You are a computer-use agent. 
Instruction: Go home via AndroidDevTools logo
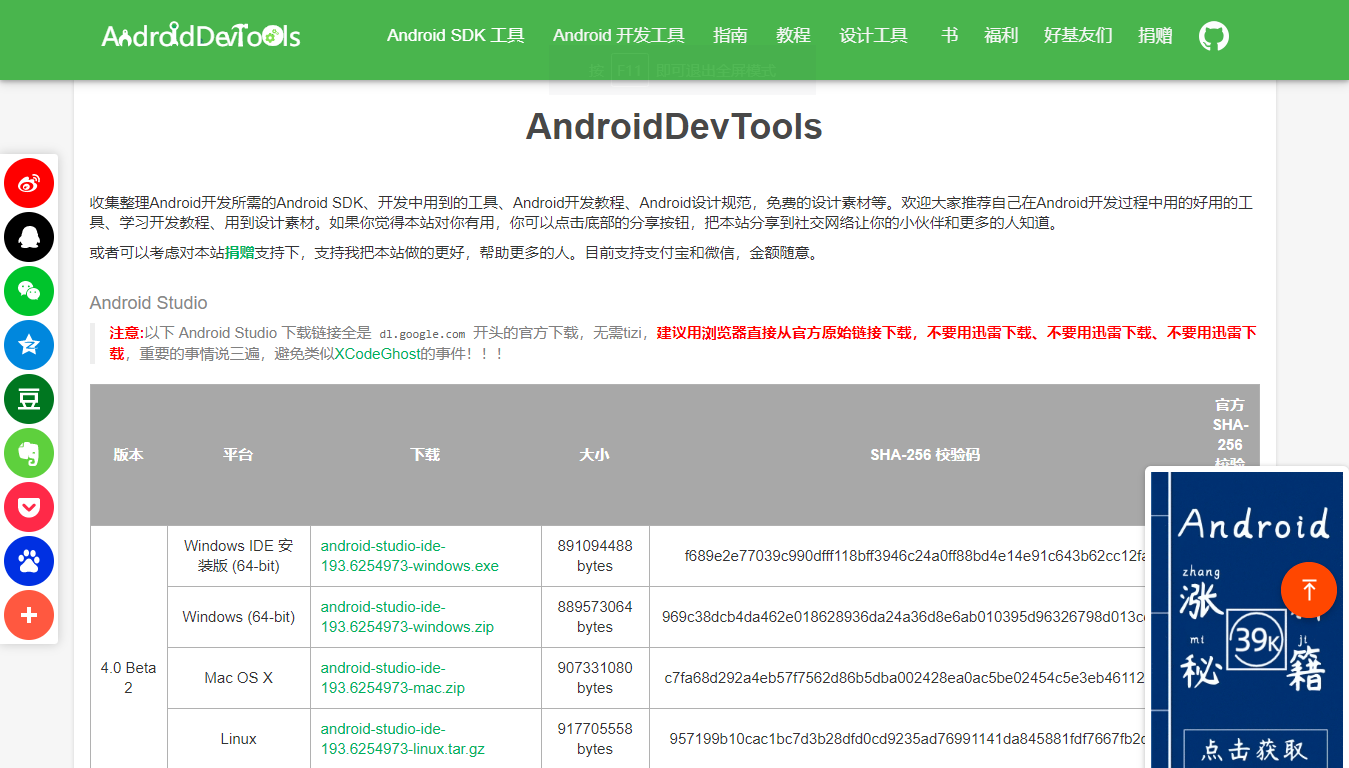(x=201, y=36)
